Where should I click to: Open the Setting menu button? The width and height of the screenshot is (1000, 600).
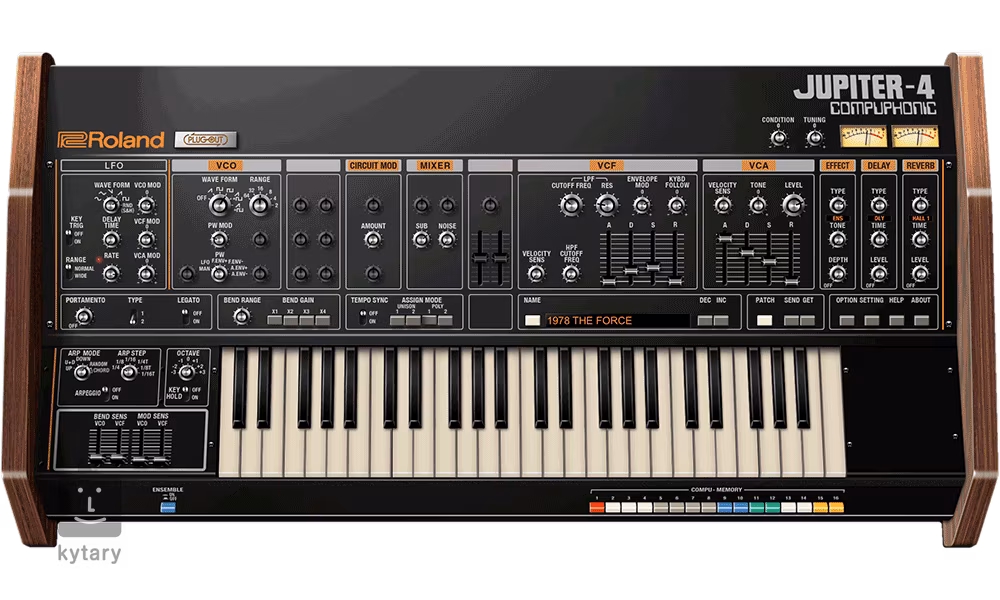click(872, 321)
